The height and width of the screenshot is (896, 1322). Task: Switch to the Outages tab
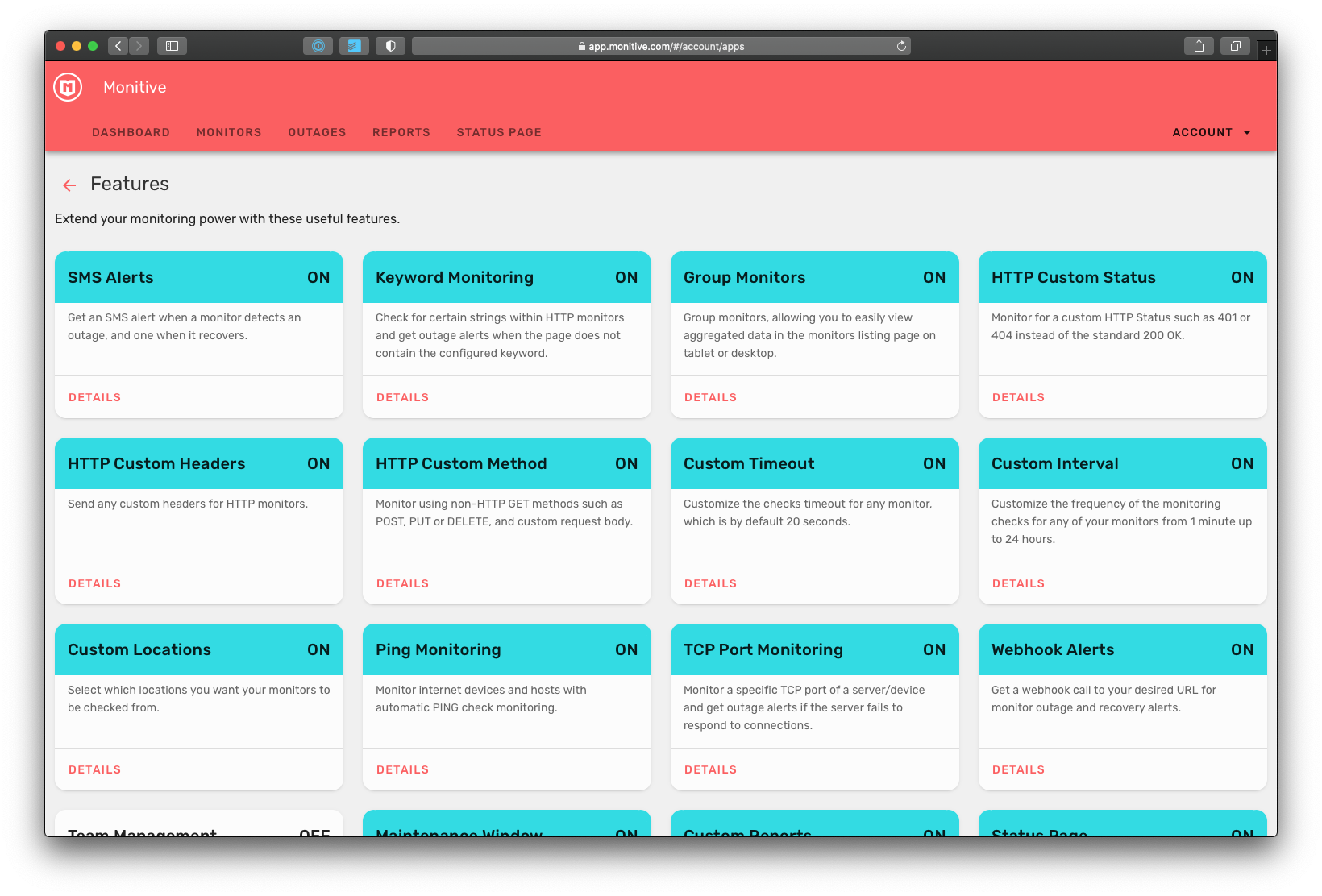click(x=317, y=132)
